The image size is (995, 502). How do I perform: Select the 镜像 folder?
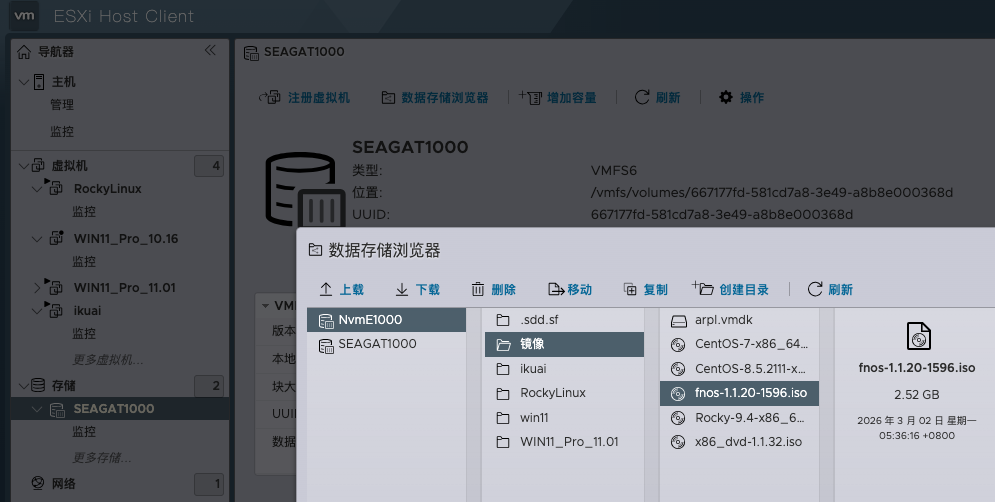[564, 344]
